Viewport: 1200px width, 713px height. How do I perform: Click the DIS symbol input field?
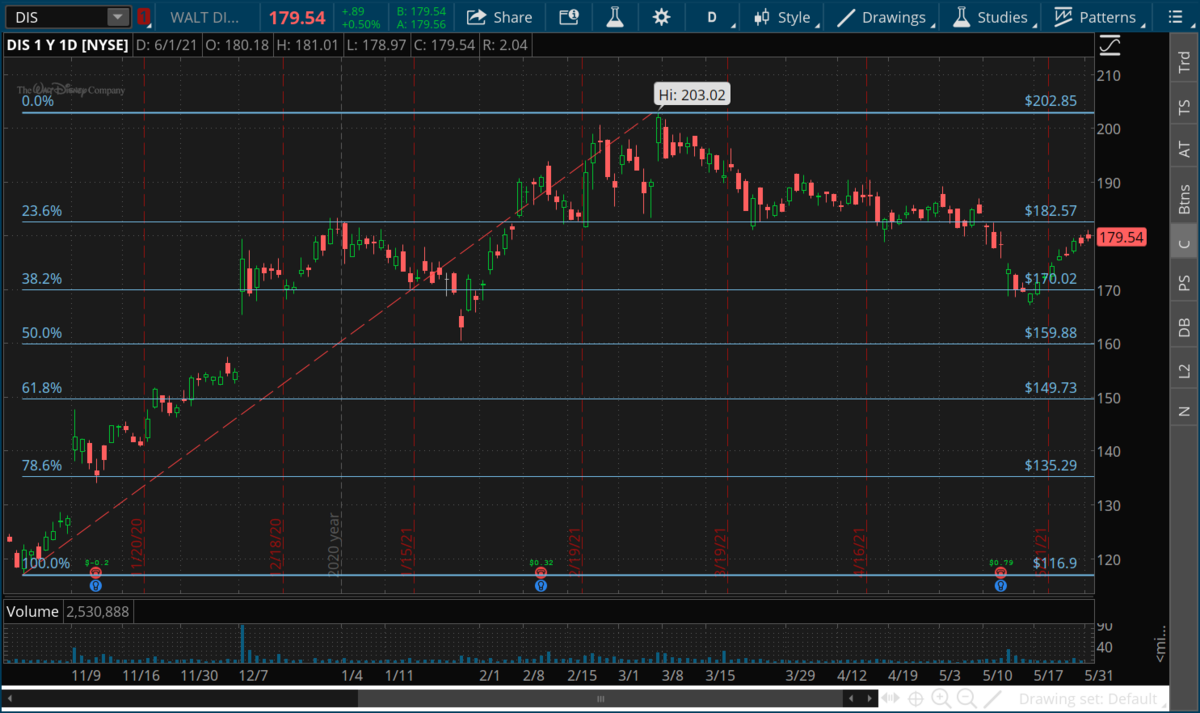tap(56, 17)
